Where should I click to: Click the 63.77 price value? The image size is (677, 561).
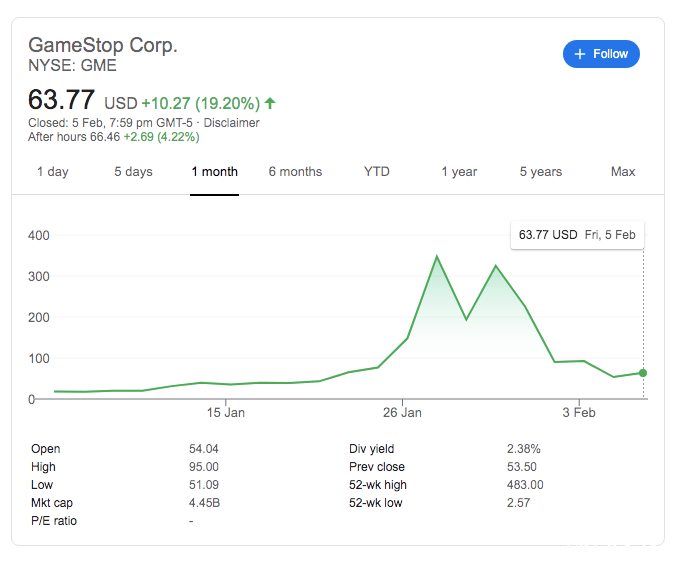[x=61, y=99]
